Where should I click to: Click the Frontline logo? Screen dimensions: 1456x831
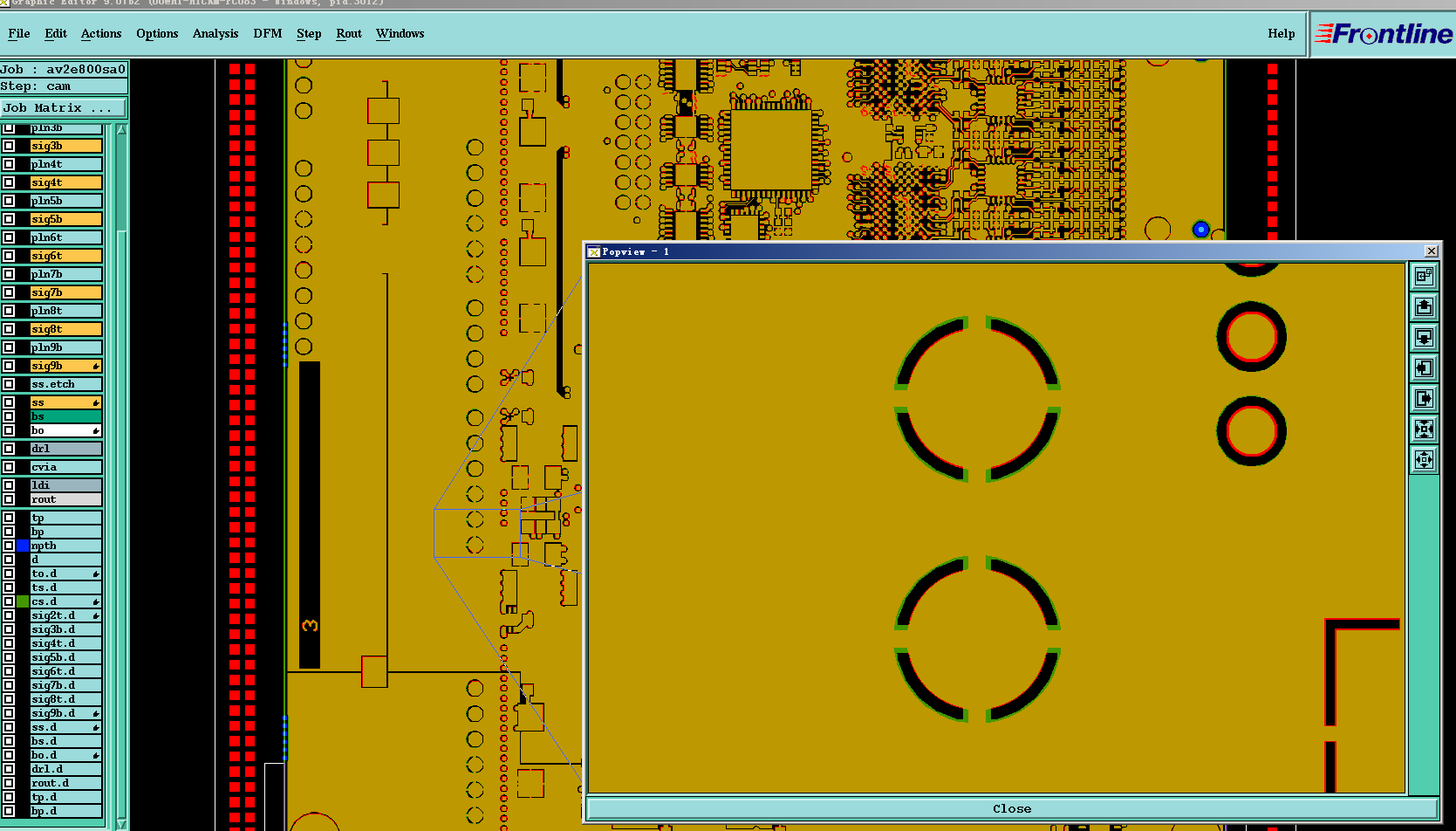[1384, 34]
